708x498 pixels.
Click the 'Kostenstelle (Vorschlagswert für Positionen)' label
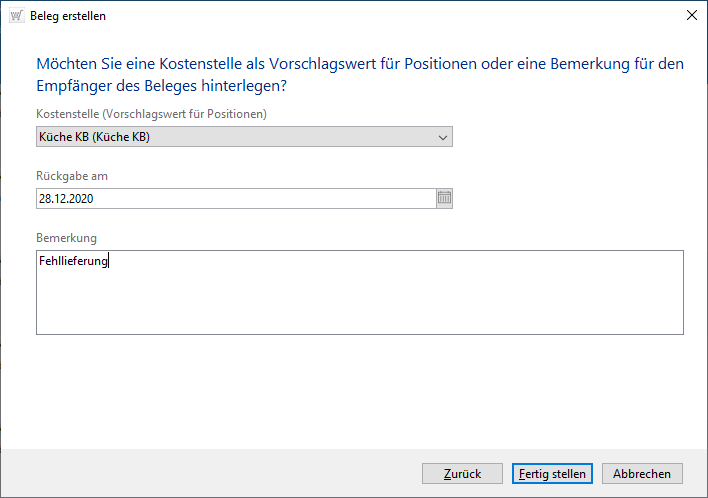coord(151,114)
